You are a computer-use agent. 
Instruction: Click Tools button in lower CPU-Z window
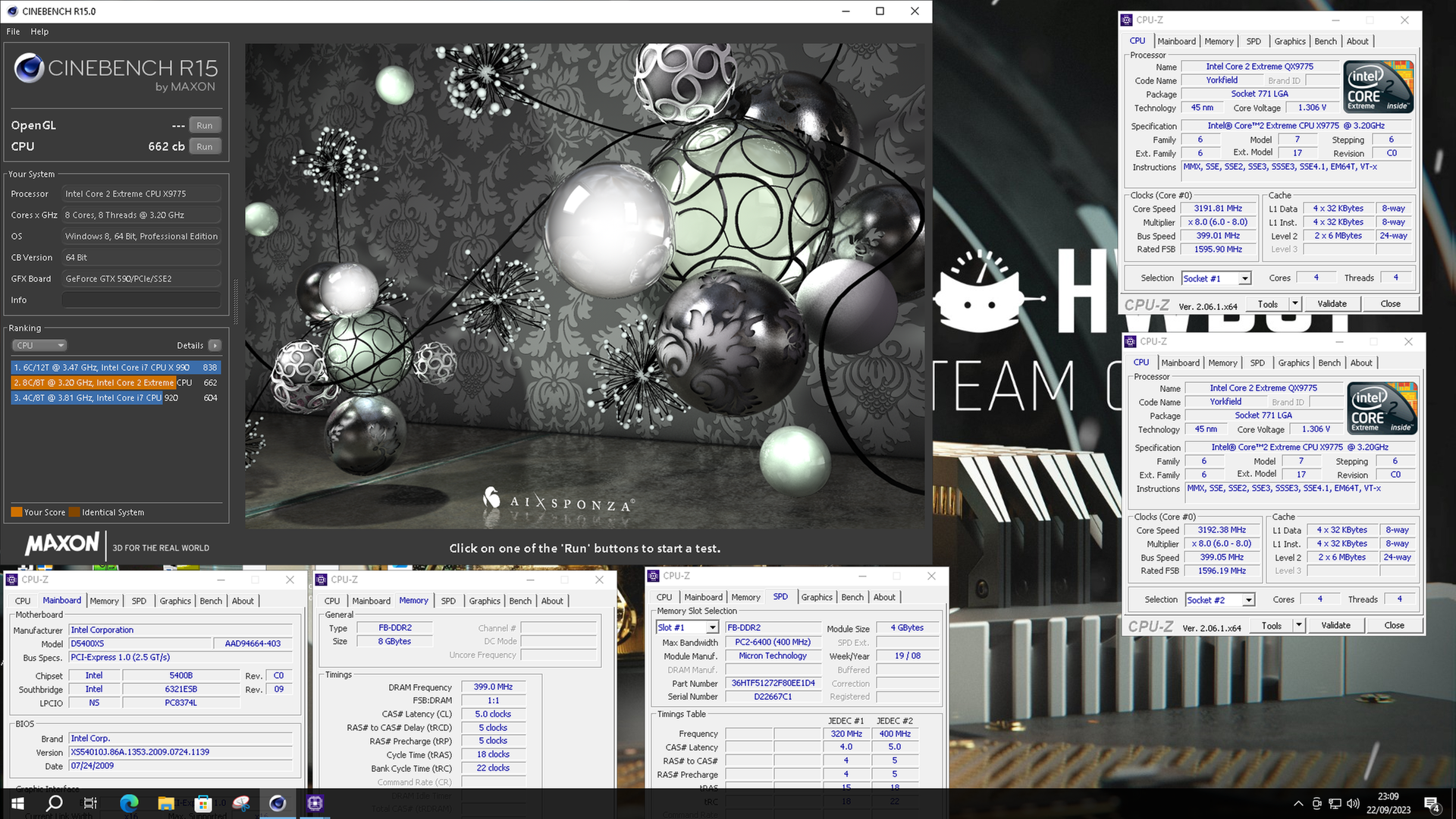click(x=1272, y=626)
